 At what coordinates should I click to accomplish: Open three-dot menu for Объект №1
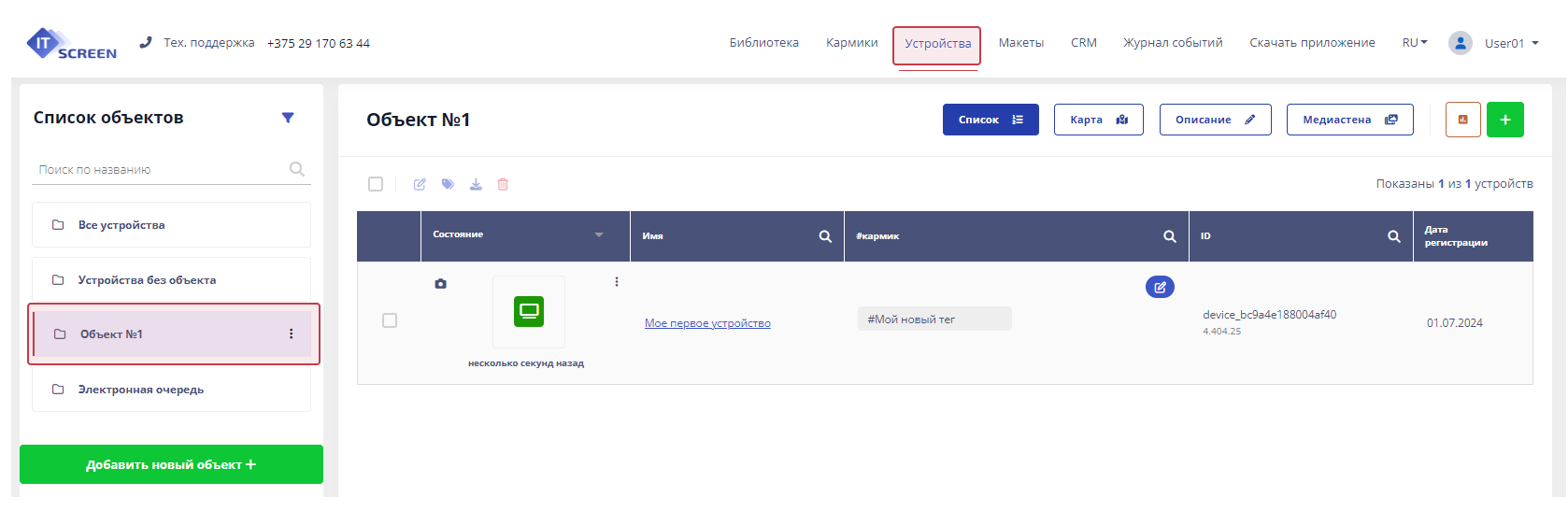tap(292, 334)
